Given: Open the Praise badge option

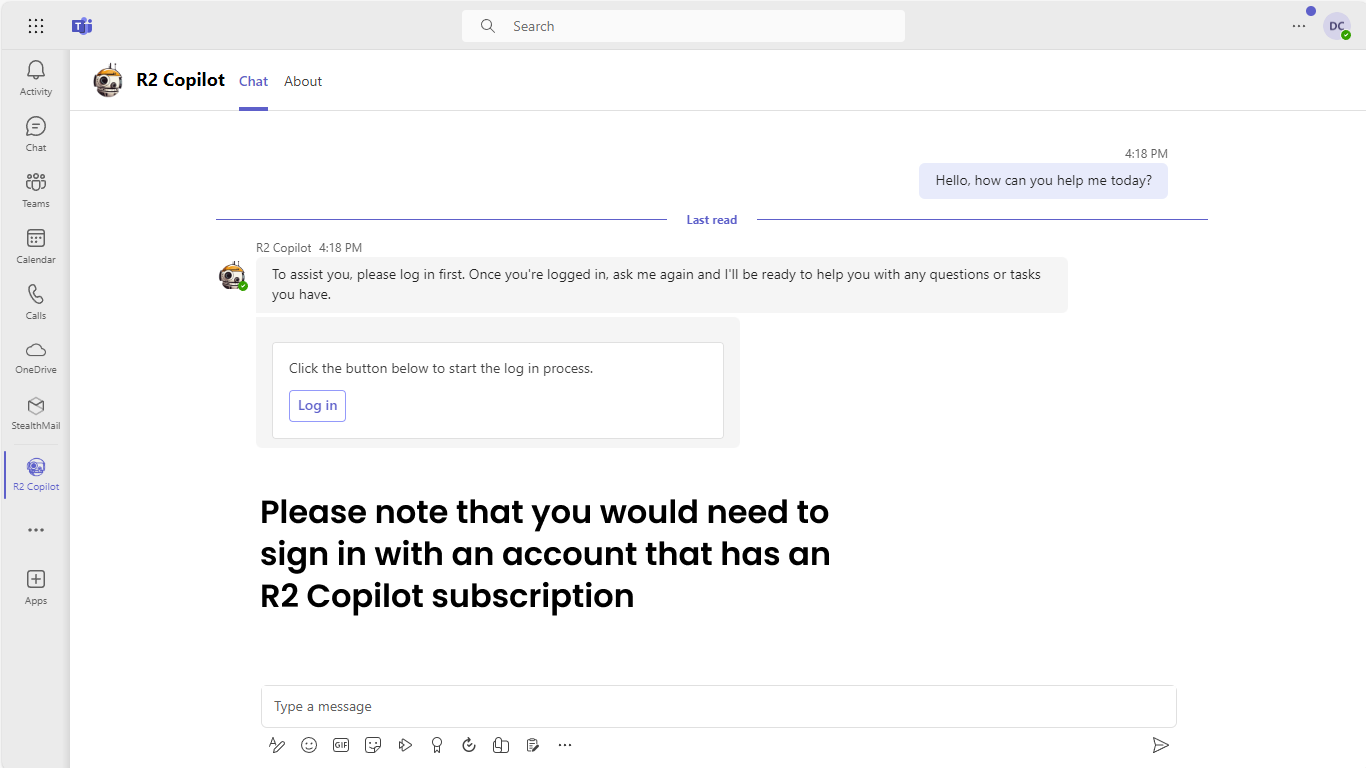Looking at the screenshot, I should pos(437,745).
